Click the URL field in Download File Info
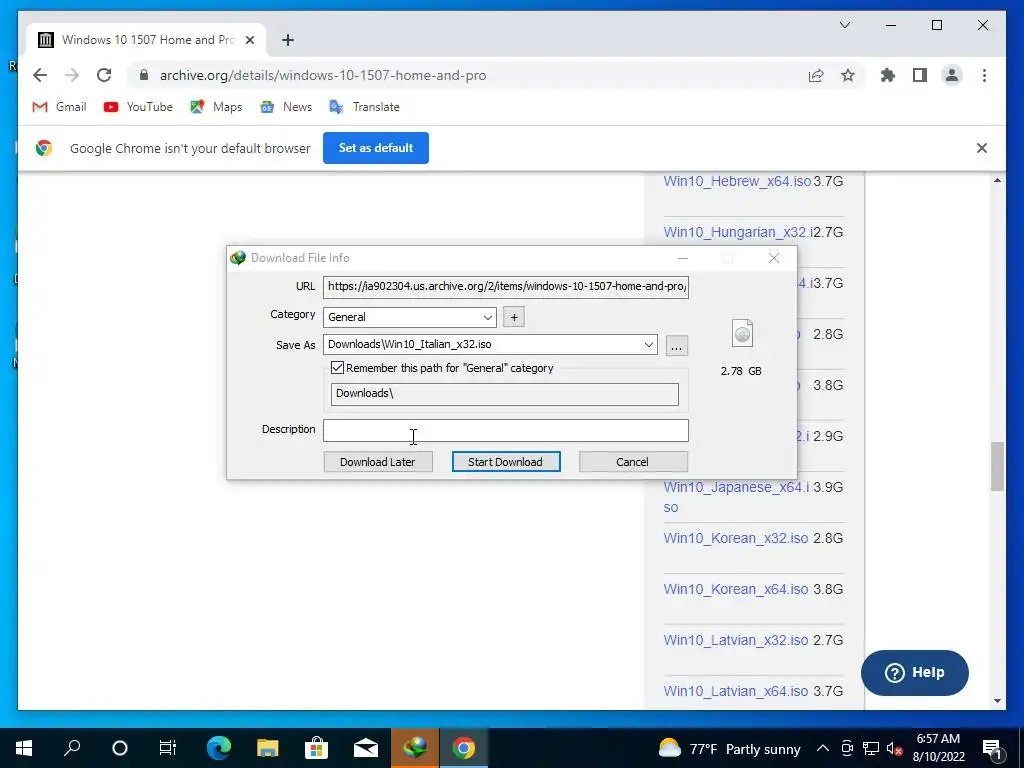 (505, 287)
